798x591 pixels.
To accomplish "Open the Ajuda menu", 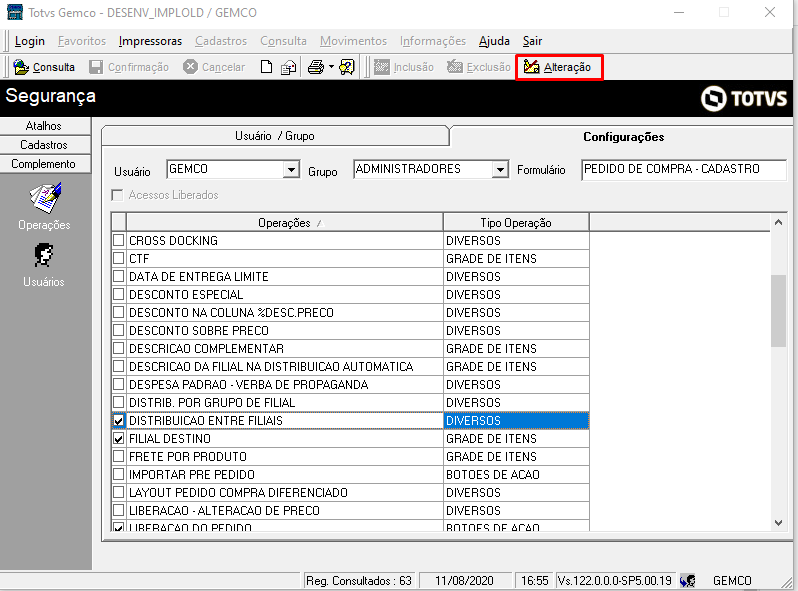I will click(x=494, y=41).
